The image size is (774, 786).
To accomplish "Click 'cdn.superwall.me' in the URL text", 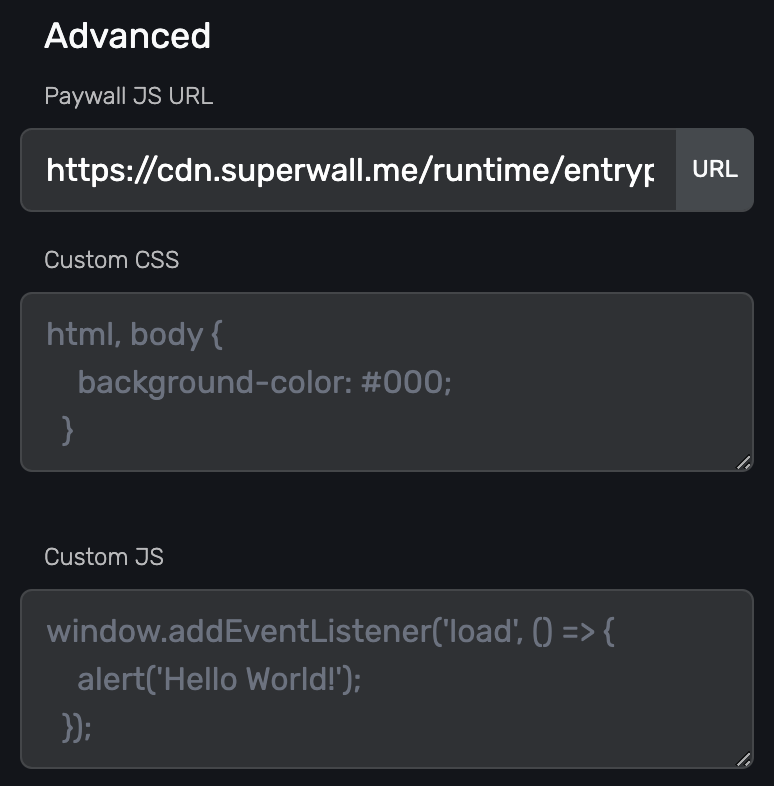I will click(x=292, y=170).
